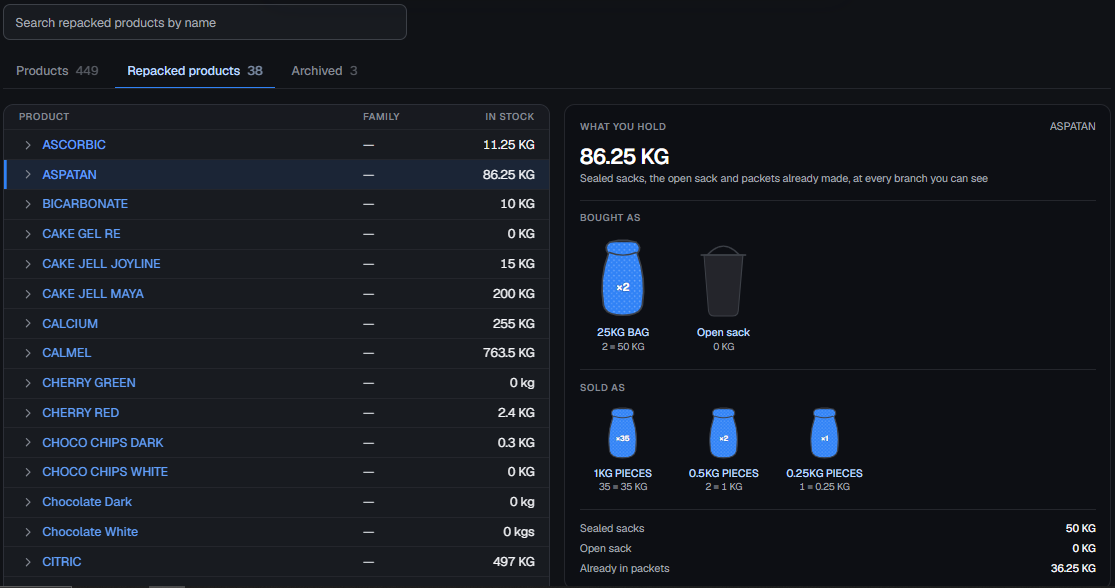Select the 1KG PIECES packet icon
The height and width of the screenshot is (588, 1115).
622,433
